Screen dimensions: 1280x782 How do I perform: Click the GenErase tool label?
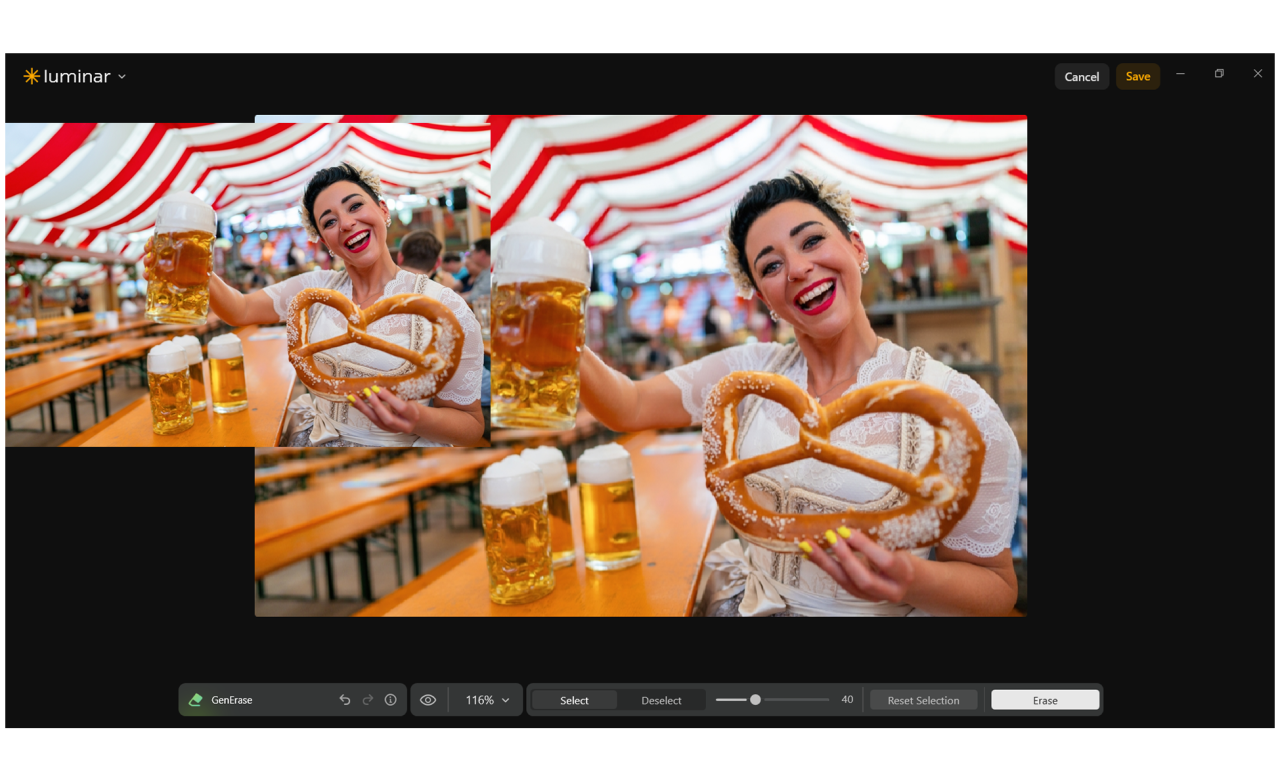point(232,700)
